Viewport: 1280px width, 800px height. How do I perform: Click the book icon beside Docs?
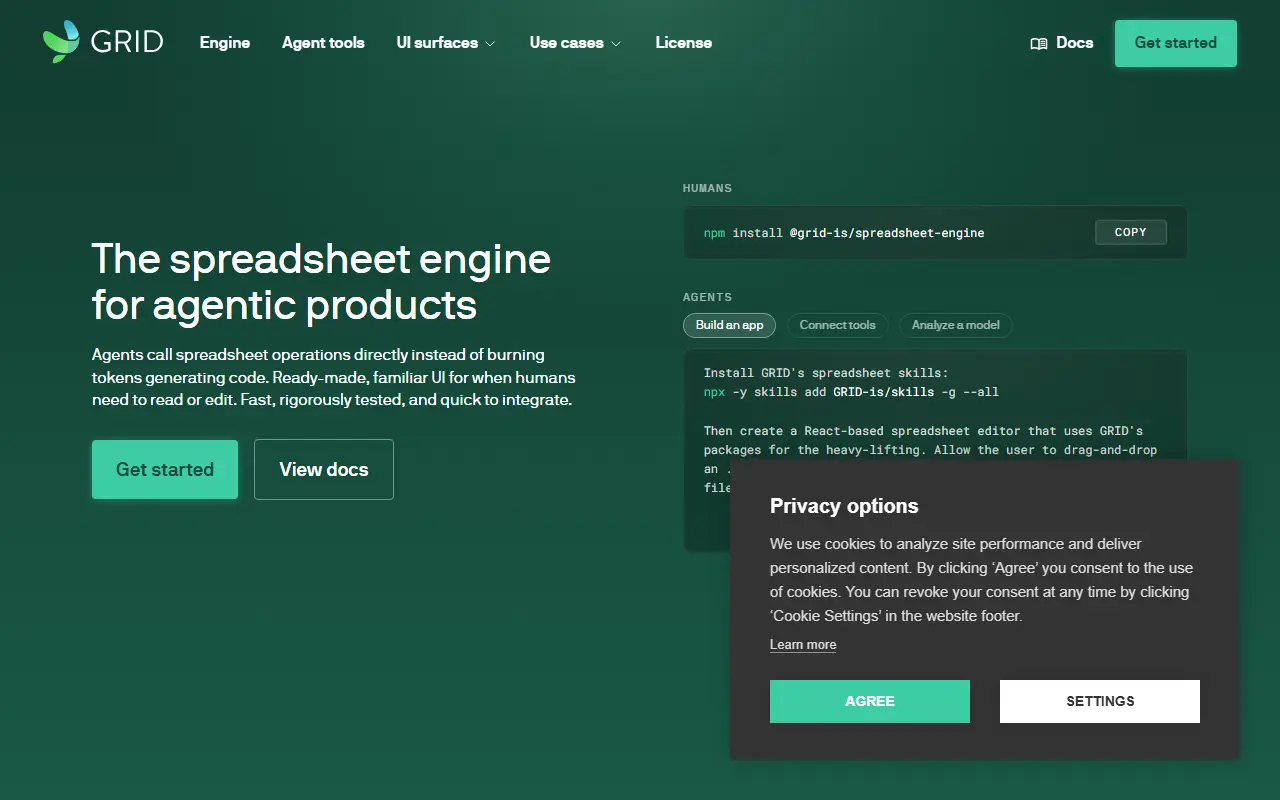1039,43
